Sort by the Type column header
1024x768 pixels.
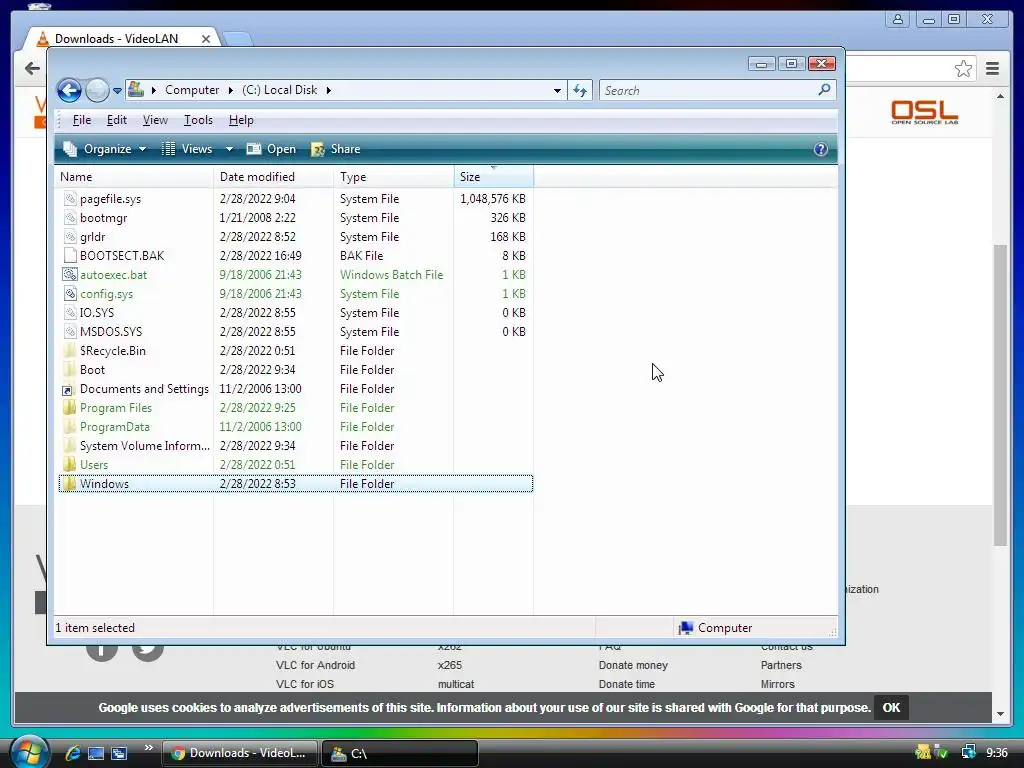(393, 177)
